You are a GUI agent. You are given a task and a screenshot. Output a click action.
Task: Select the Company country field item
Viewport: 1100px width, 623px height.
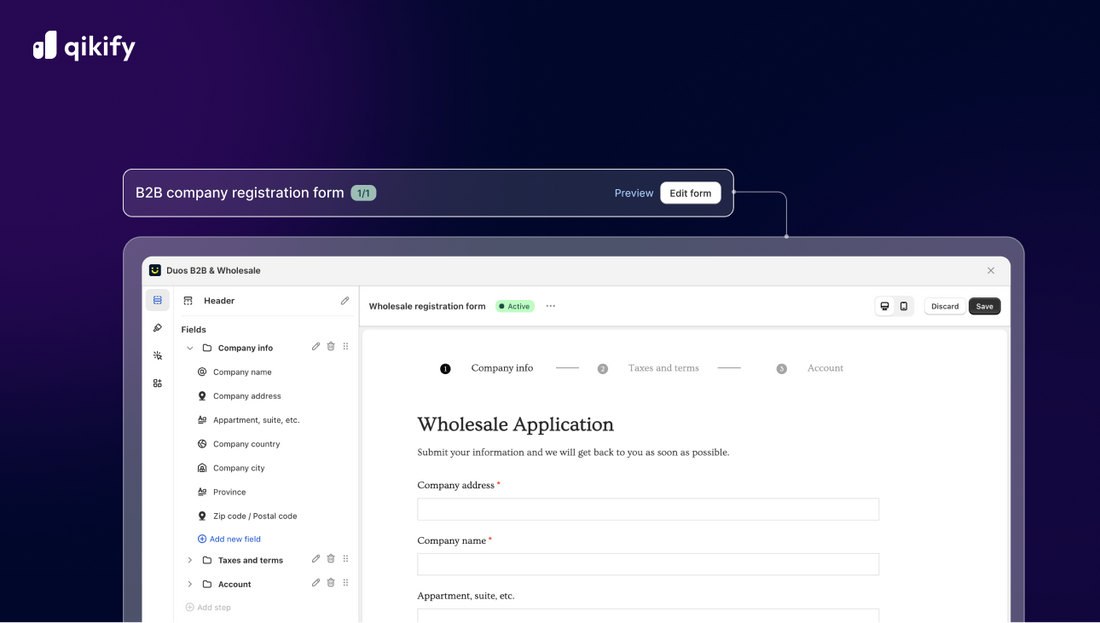coord(246,444)
